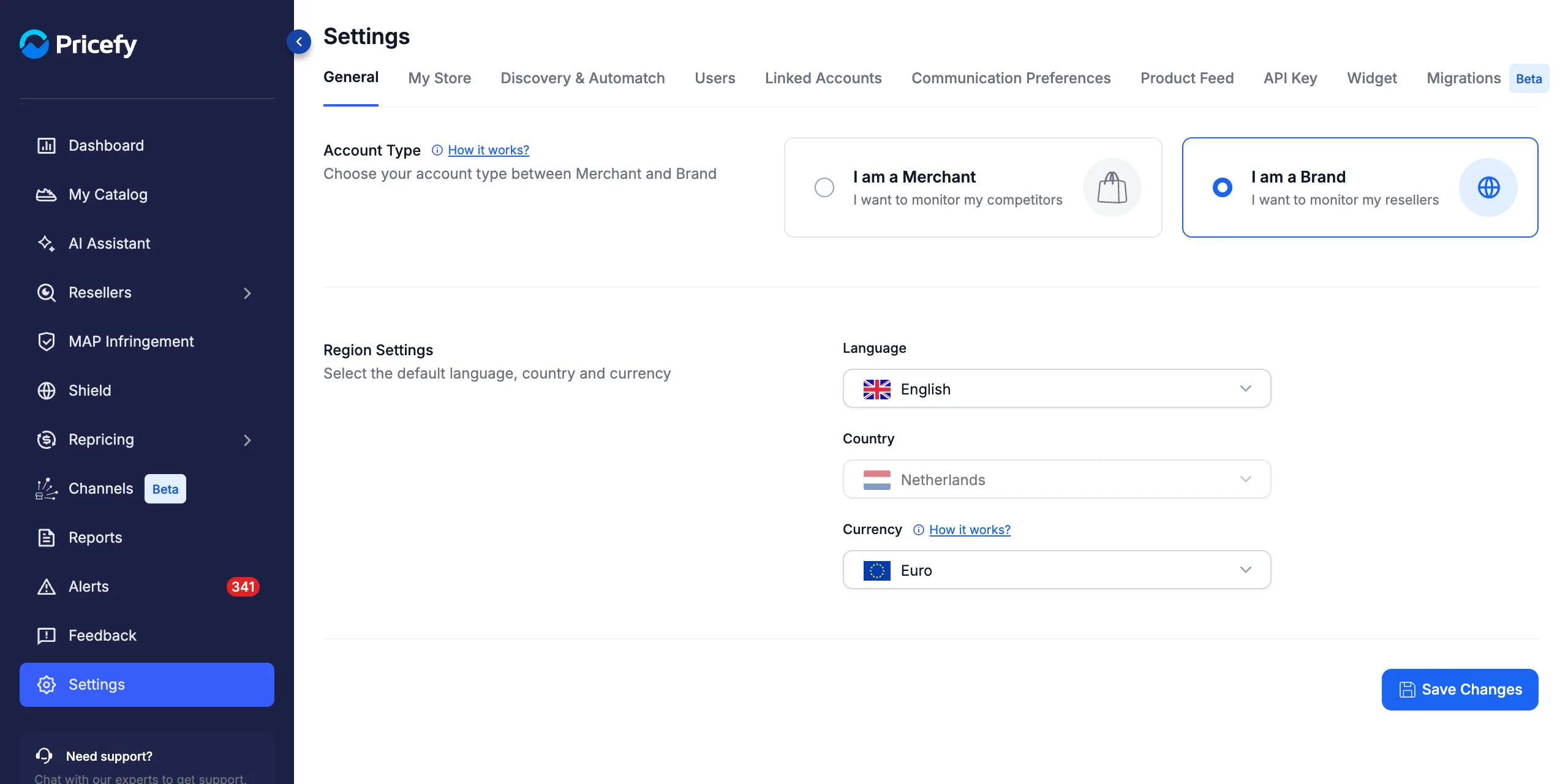Click the Merchant shopping bag icon
This screenshot has width=1568, height=784.
pyautogui.click(x=1112, y=187)
